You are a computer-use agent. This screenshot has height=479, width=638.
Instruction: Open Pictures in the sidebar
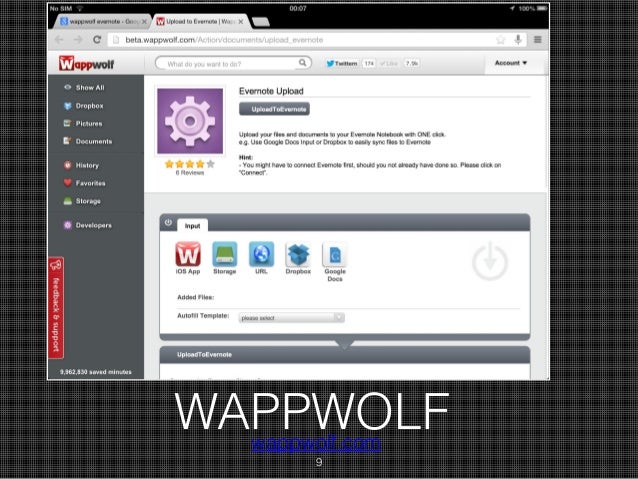click(83, 123)
